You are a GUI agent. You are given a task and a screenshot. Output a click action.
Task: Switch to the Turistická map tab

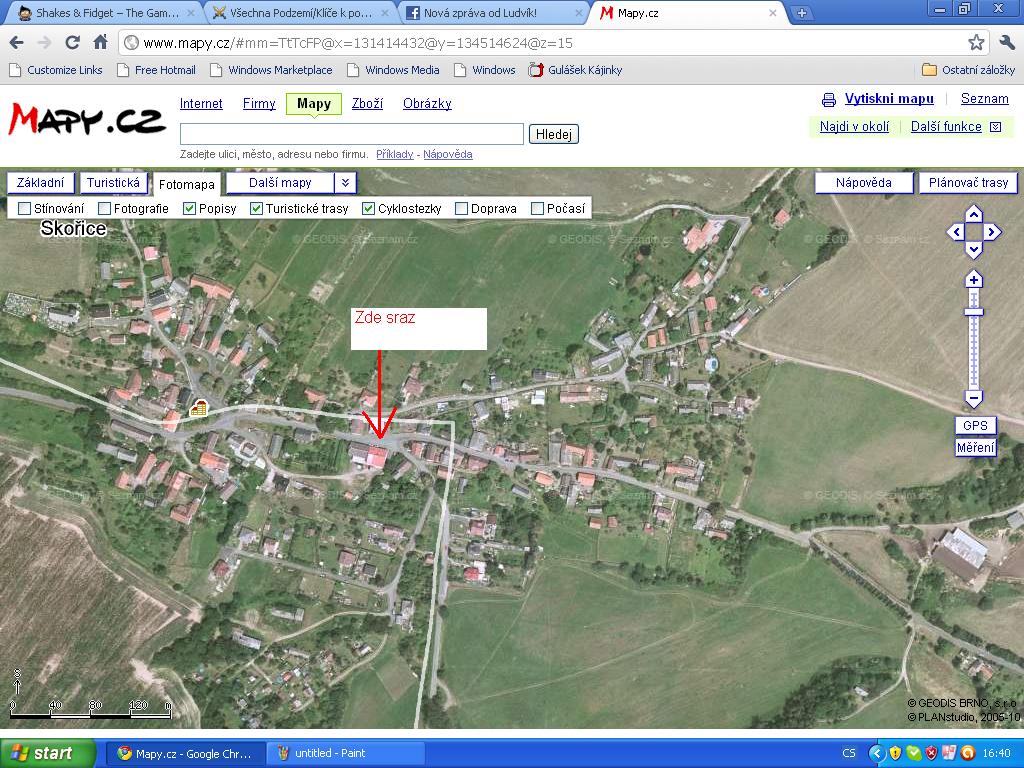(x=113, y=183)
